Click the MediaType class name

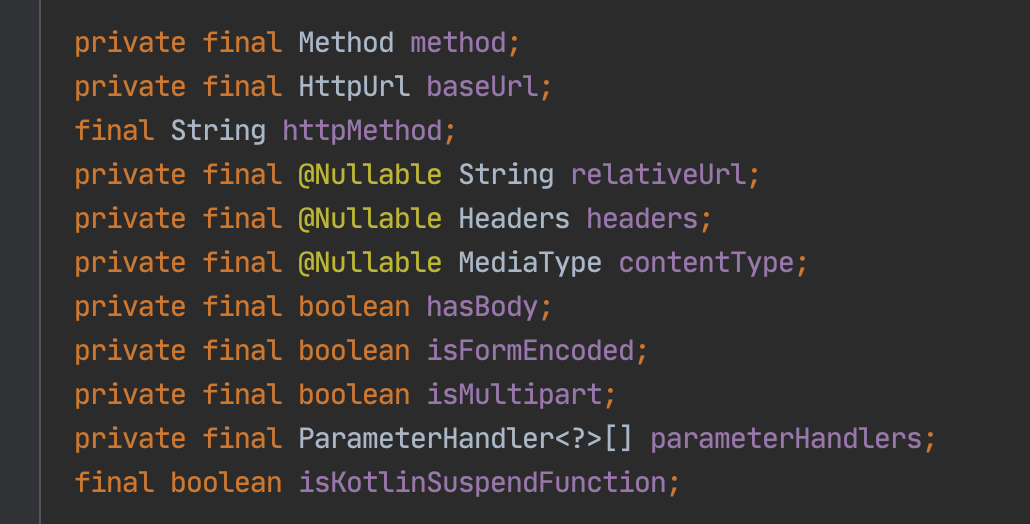pyautogui.click(x=530, y=263)
